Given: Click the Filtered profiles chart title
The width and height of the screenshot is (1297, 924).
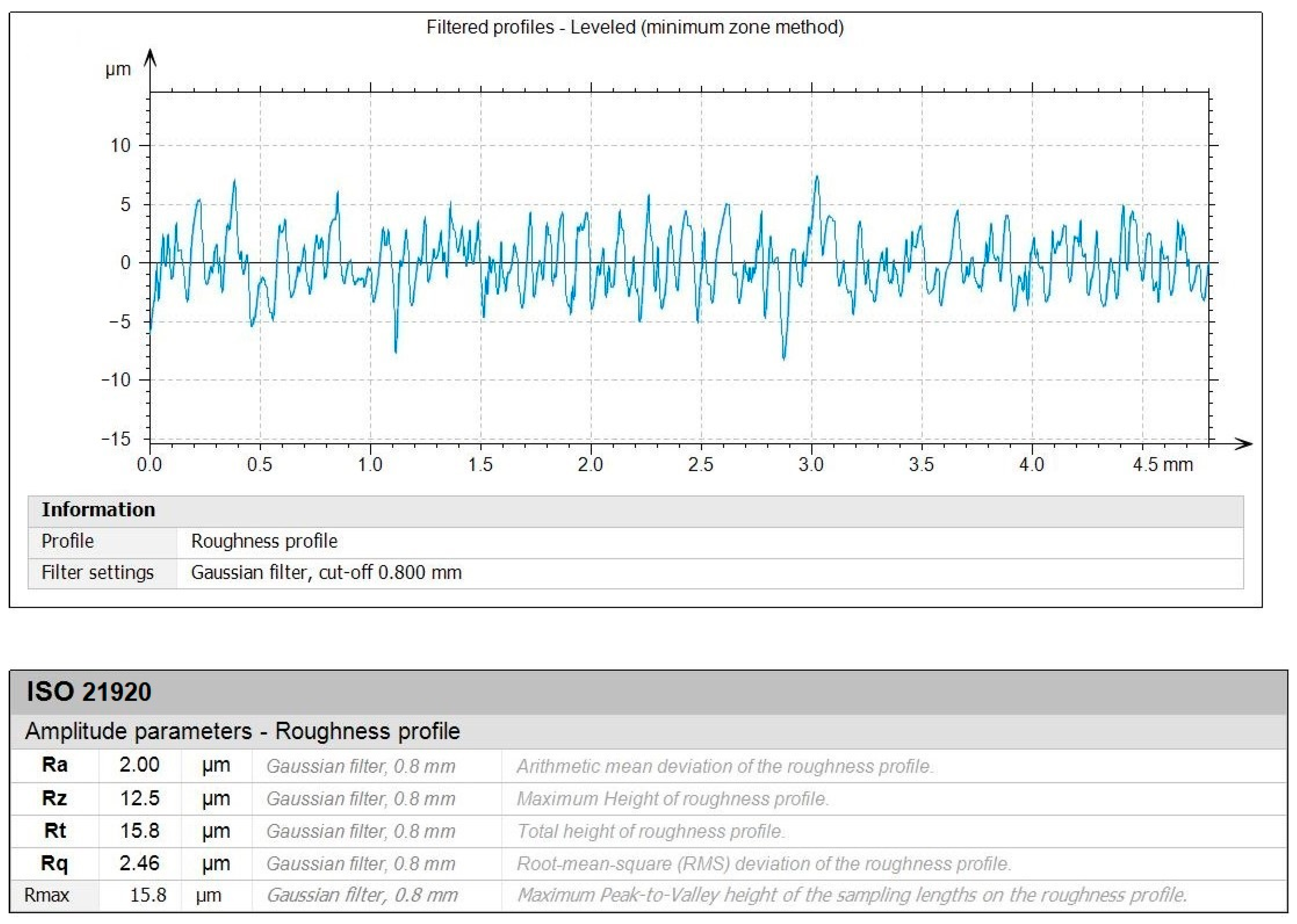Looking at the screenshot, I should 634,27.
